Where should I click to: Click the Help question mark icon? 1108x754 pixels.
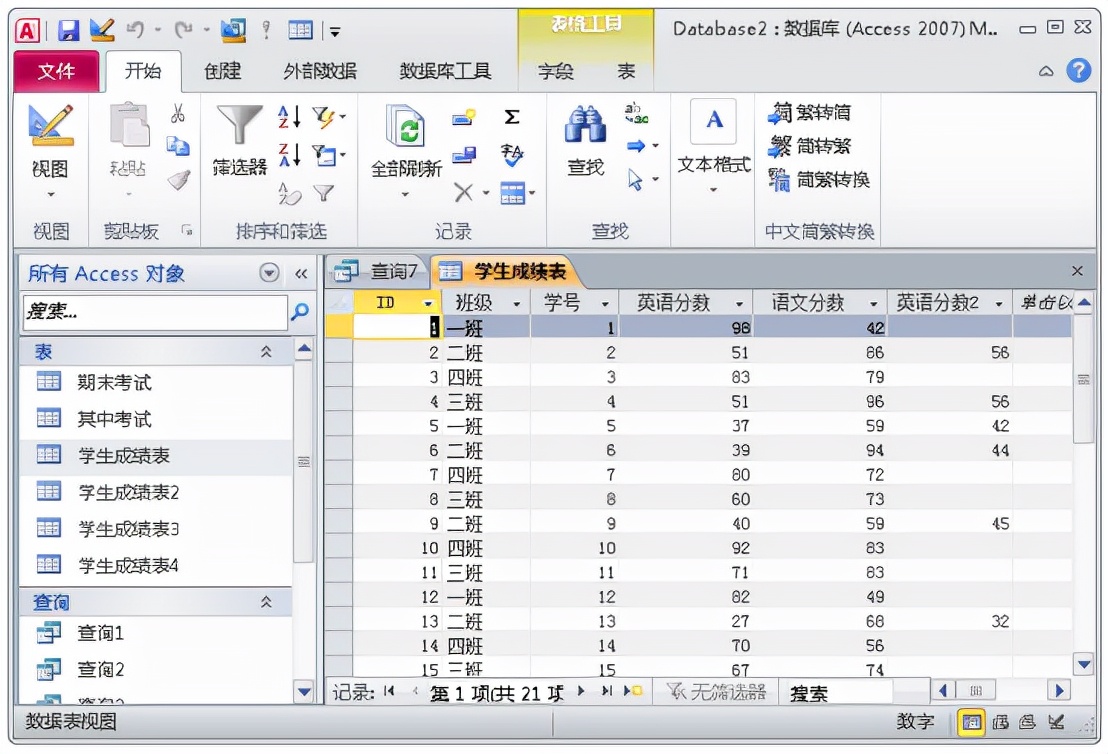pyautogui.click(x=1078, y=71)
